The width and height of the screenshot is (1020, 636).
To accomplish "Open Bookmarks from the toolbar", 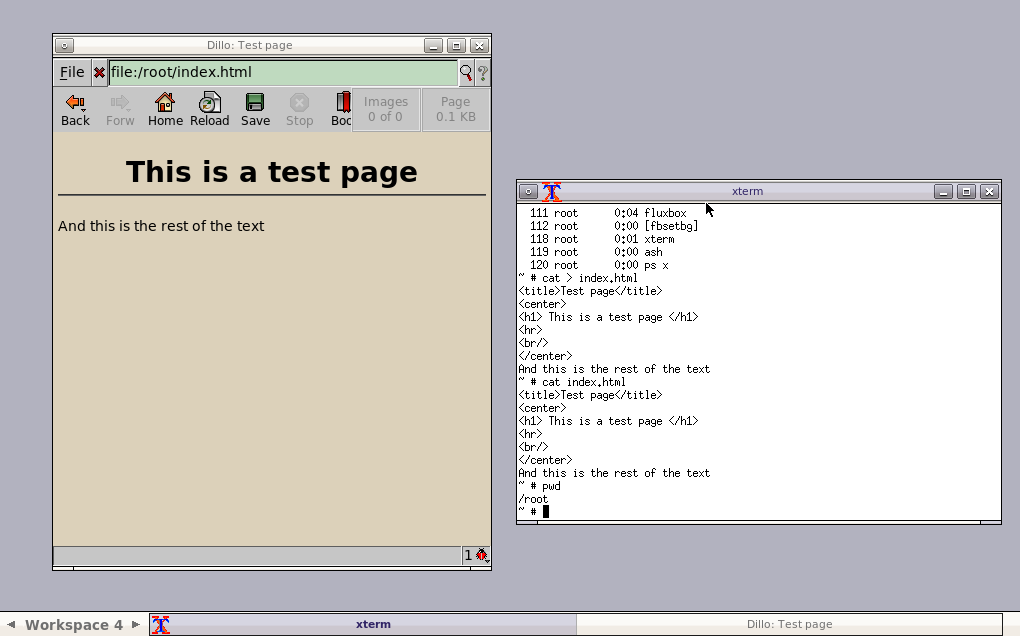I will coord(342,109).
